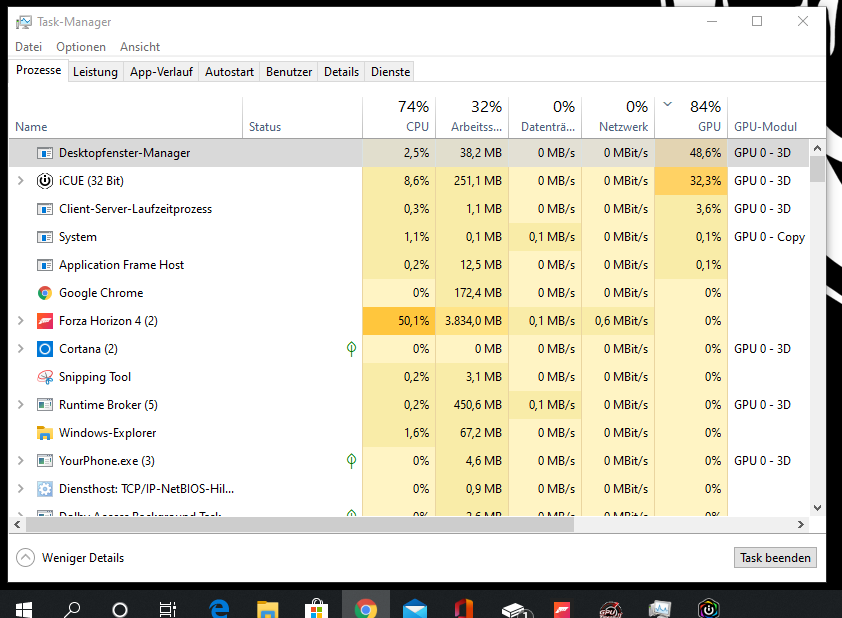This screenshot has width=842, height=618.
Task: Click the horizontal scrollbar right arrow
Action: tap(801, 525)
